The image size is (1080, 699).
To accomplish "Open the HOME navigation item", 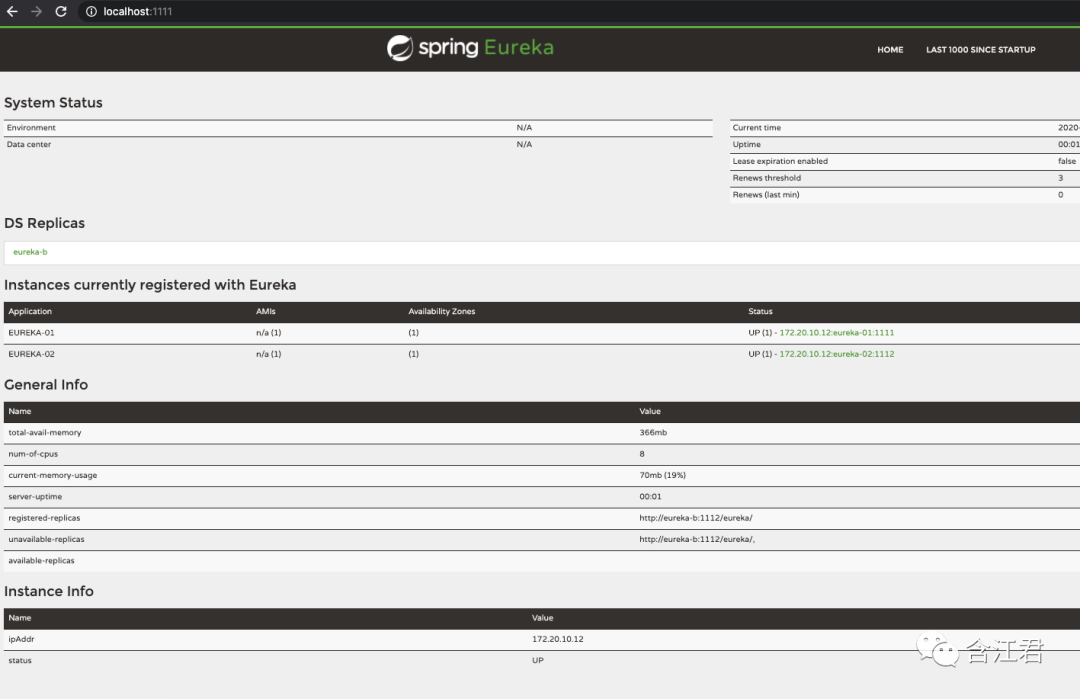I will click(x=890, y=50).
